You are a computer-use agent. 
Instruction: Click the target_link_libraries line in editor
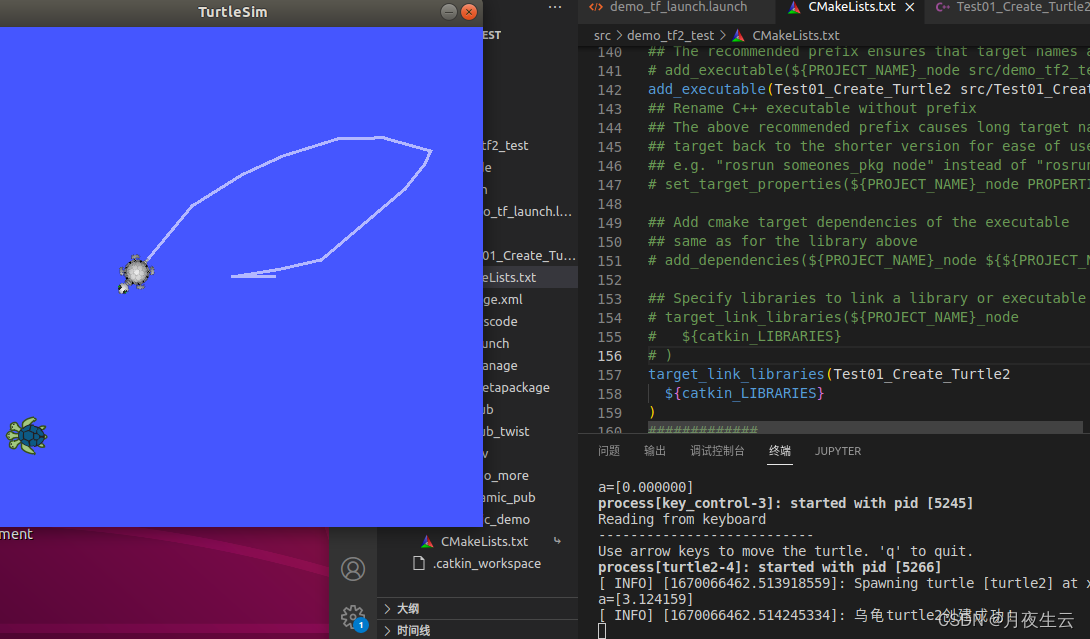[x=829, y=374]
